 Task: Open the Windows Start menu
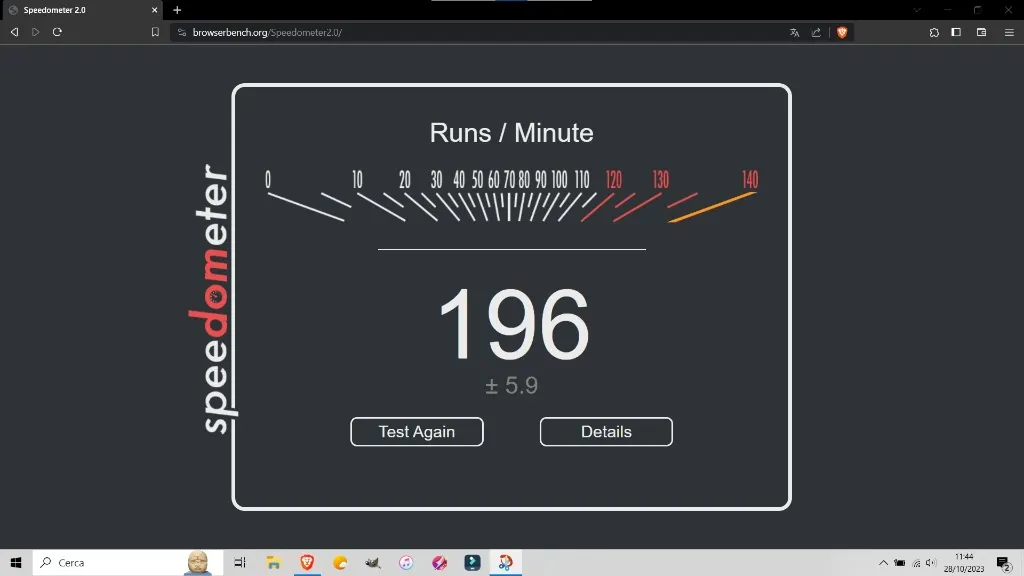point(16,562)
